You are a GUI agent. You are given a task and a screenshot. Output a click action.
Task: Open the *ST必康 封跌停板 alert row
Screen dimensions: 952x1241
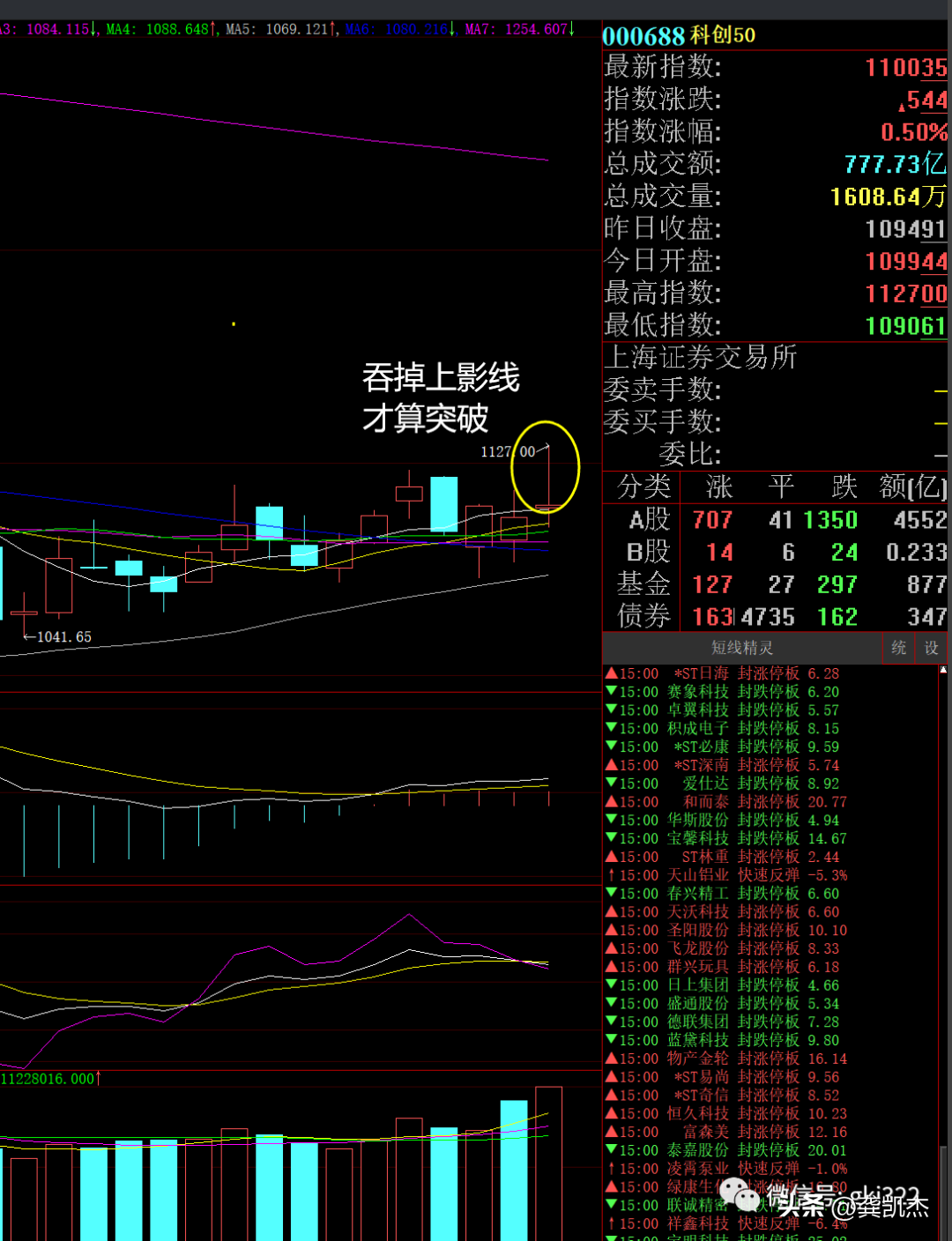[x=722, y=747]
